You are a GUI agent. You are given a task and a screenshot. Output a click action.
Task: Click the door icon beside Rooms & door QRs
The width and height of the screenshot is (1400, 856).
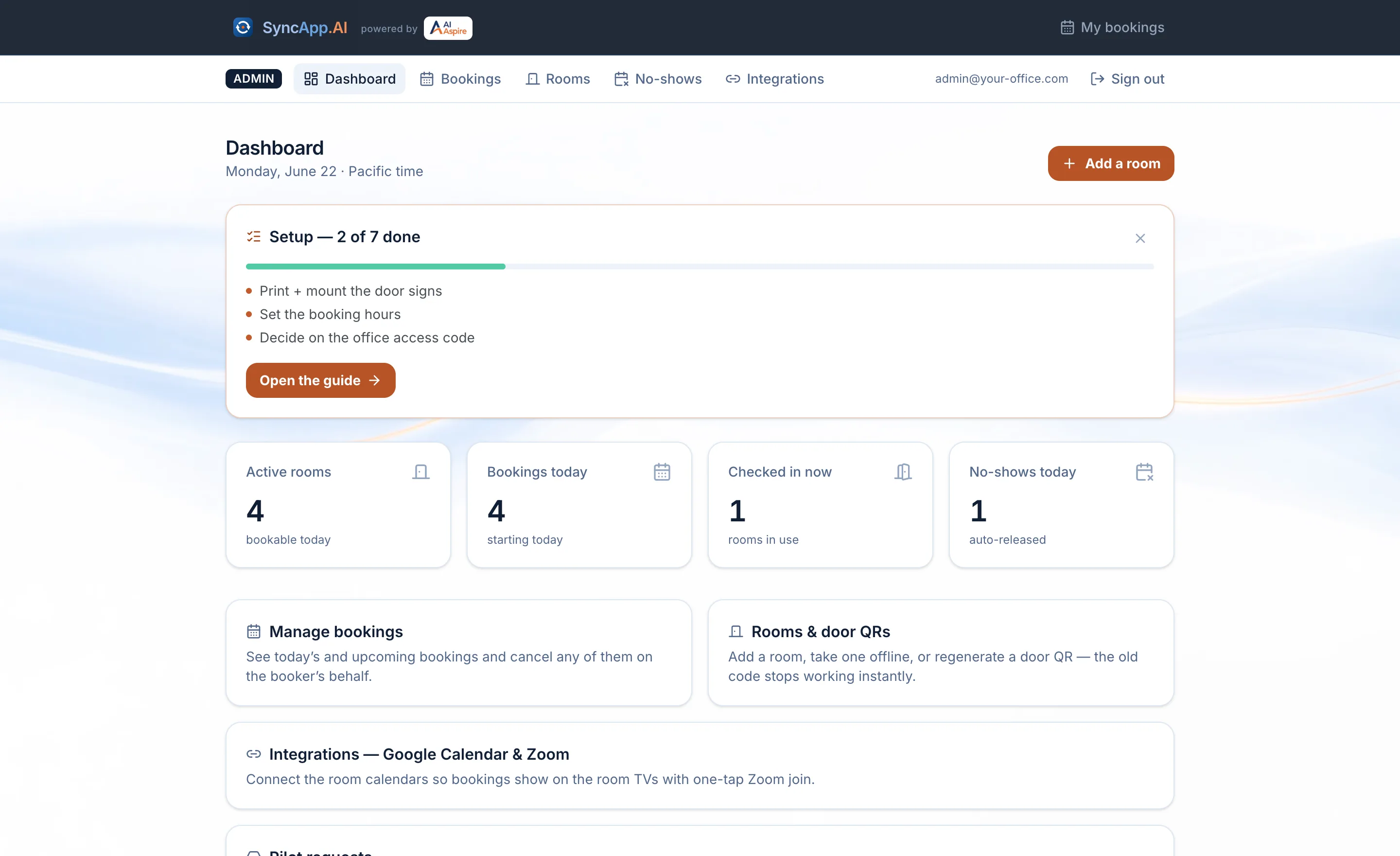coord(736,631)
